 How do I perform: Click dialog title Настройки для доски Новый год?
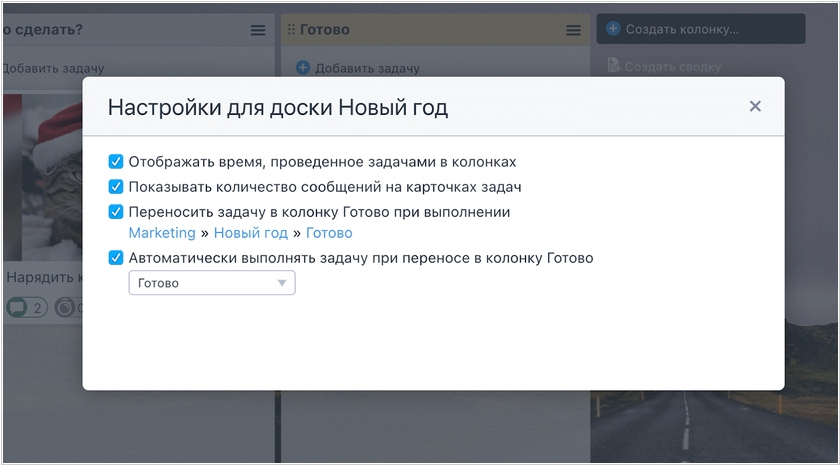(x=278, y=108)
